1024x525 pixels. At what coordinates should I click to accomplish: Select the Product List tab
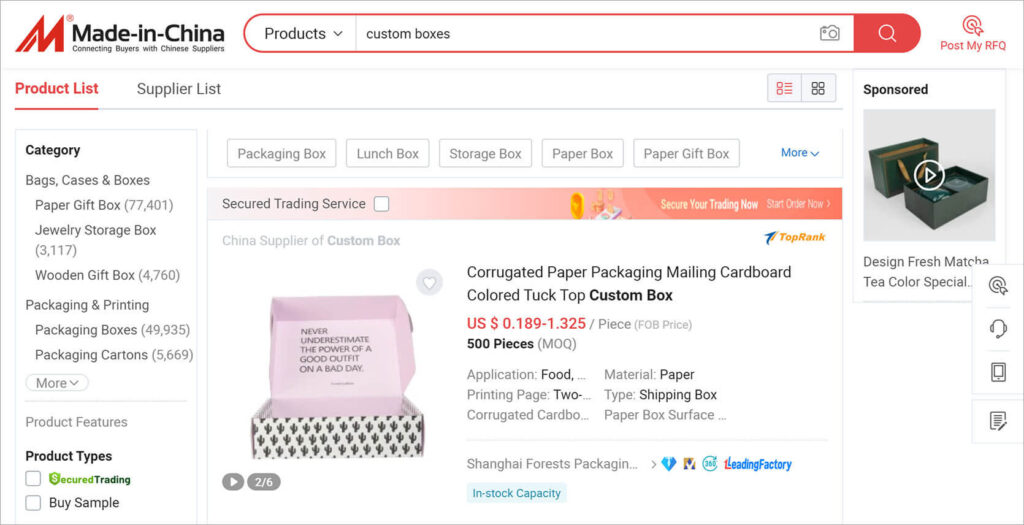click(57, 88)
